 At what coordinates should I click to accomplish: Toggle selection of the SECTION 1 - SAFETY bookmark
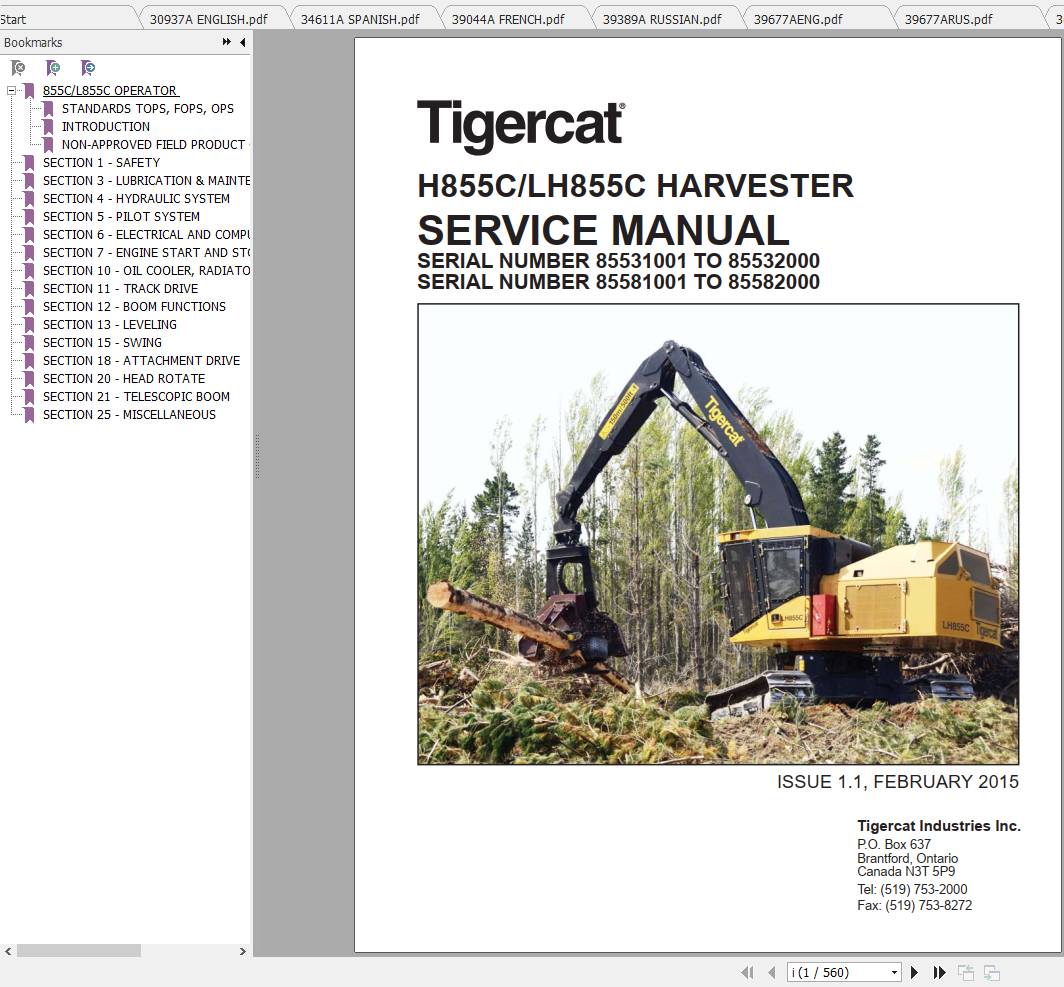point(101,162)
